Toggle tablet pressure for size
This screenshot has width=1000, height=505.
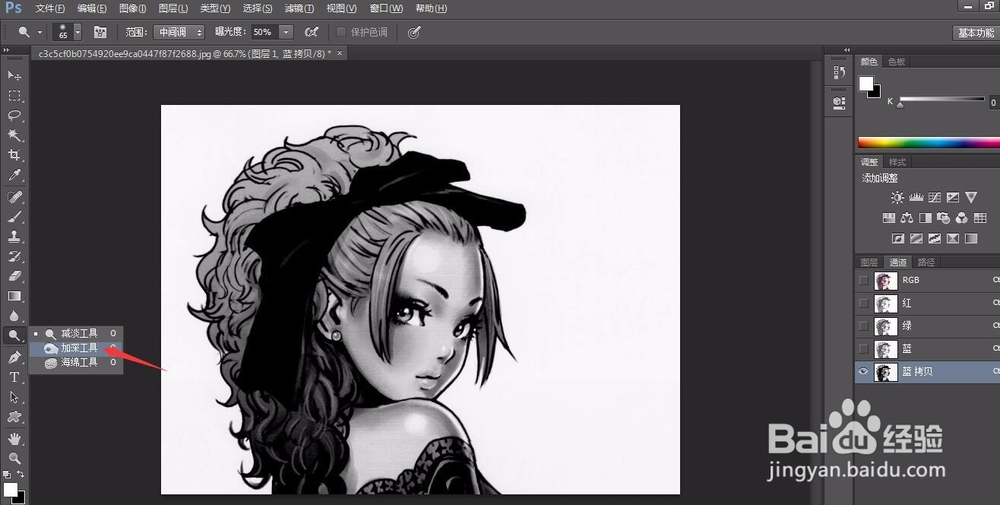tap(414, 32)
